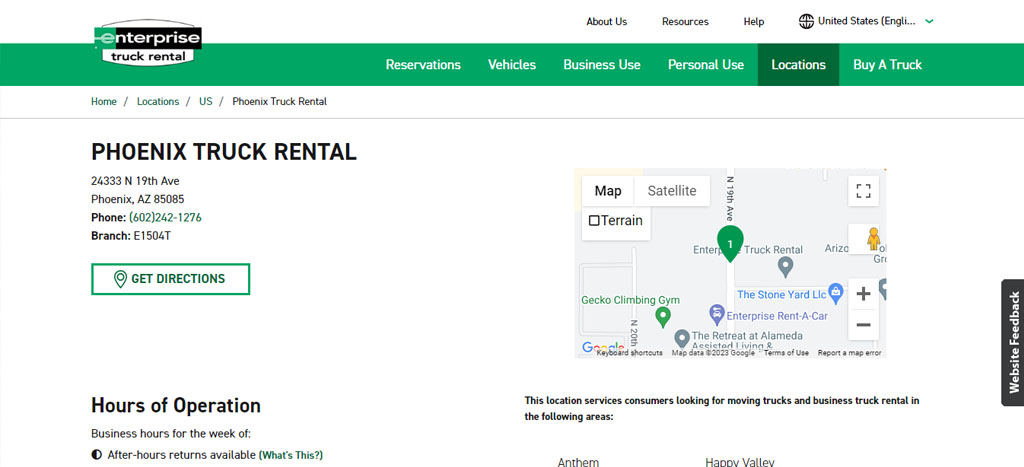The width and height of the screenshot is (1024, 467).
Task: Enable the Terrain checkbox
Action: tap(594, 221)
